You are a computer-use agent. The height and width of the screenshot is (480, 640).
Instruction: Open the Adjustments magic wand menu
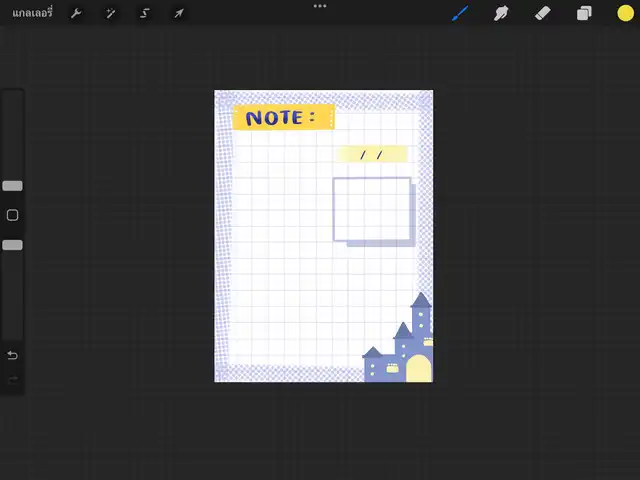tap(111, 14)
